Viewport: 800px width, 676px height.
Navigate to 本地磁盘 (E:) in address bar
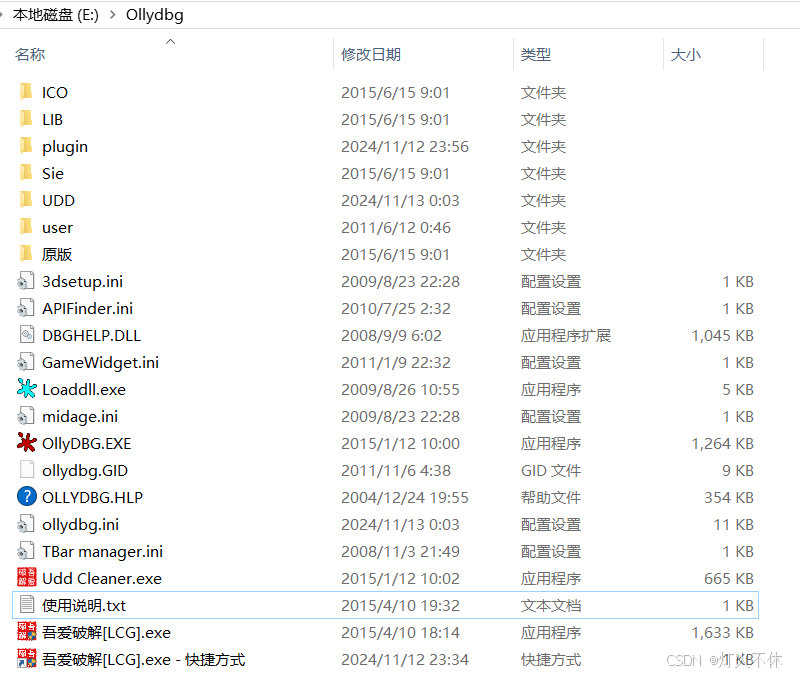tap(56, 15)
